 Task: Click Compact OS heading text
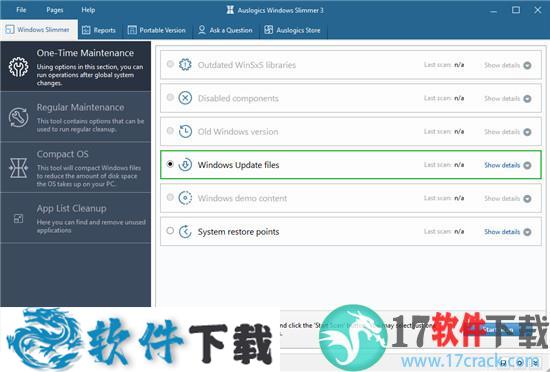coord(62,154)
